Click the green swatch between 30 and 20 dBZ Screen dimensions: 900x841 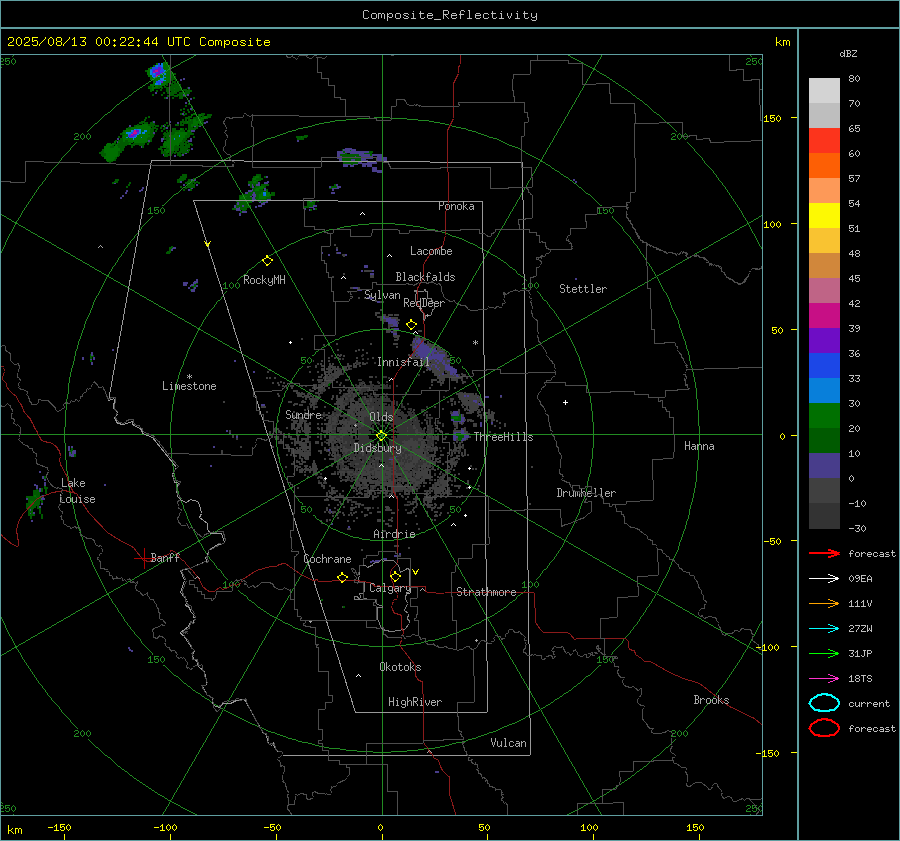click(824, 416)
